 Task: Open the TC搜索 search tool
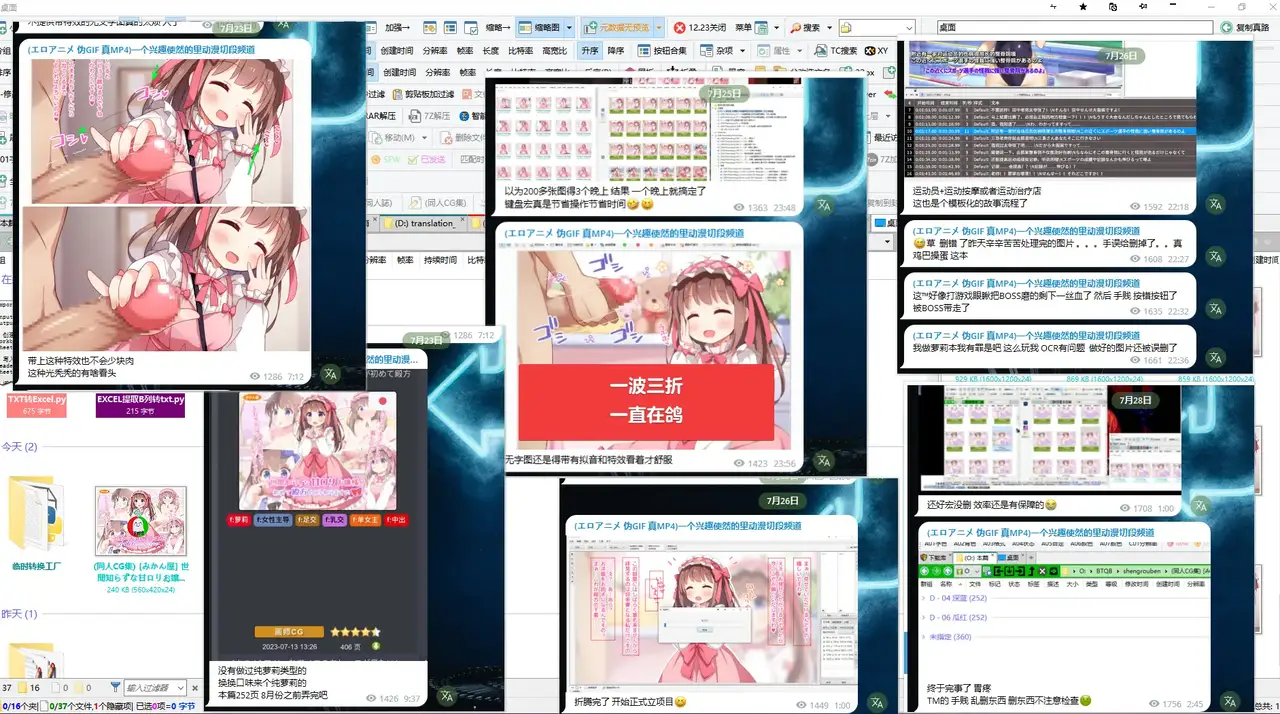click(835, 51)
